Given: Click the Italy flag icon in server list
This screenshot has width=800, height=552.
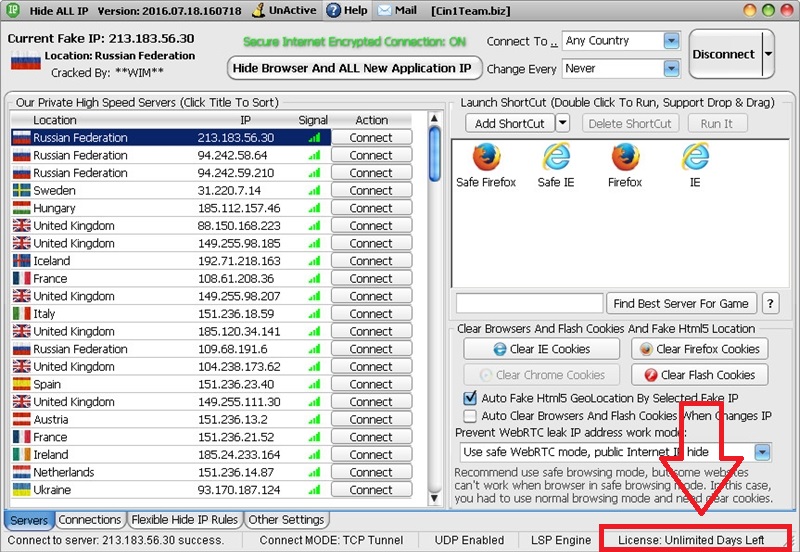Looking at the screenshot, I should coord(21,313).
